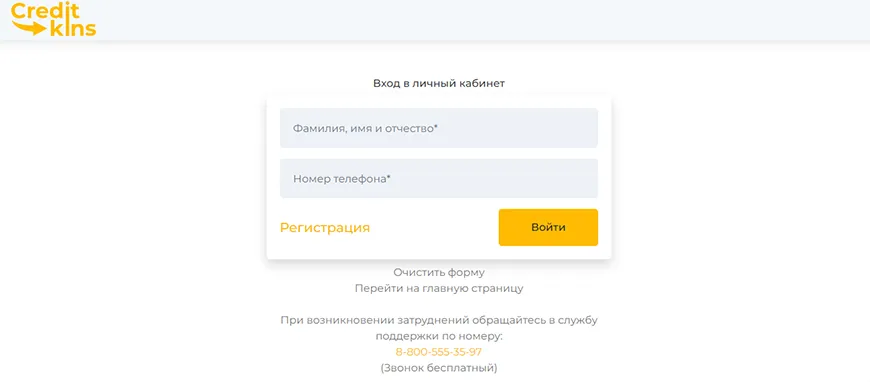
Task: Start sign-up via the yellow Регистрация text
Action: pos(325,228)
